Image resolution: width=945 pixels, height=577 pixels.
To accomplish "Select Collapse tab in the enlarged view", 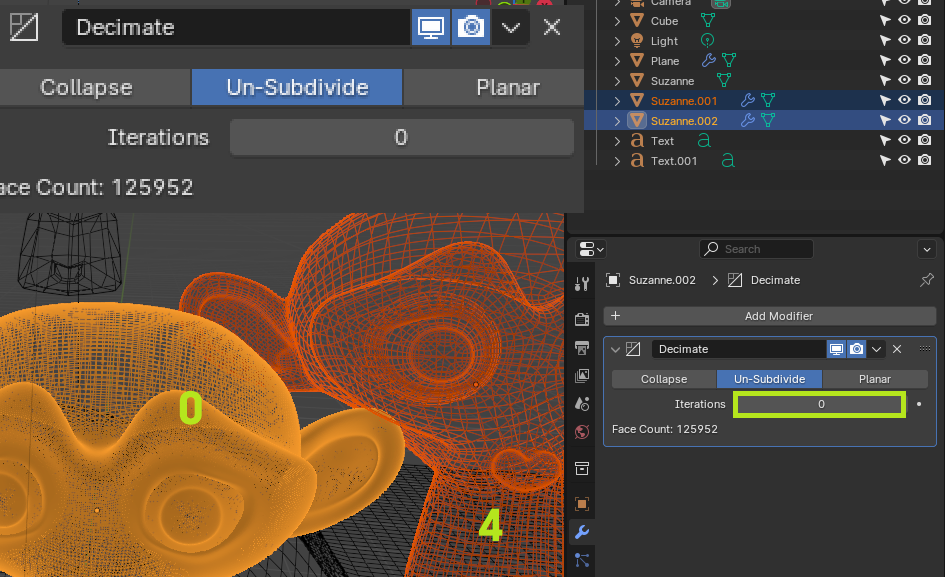I will [x=94, y=87].
